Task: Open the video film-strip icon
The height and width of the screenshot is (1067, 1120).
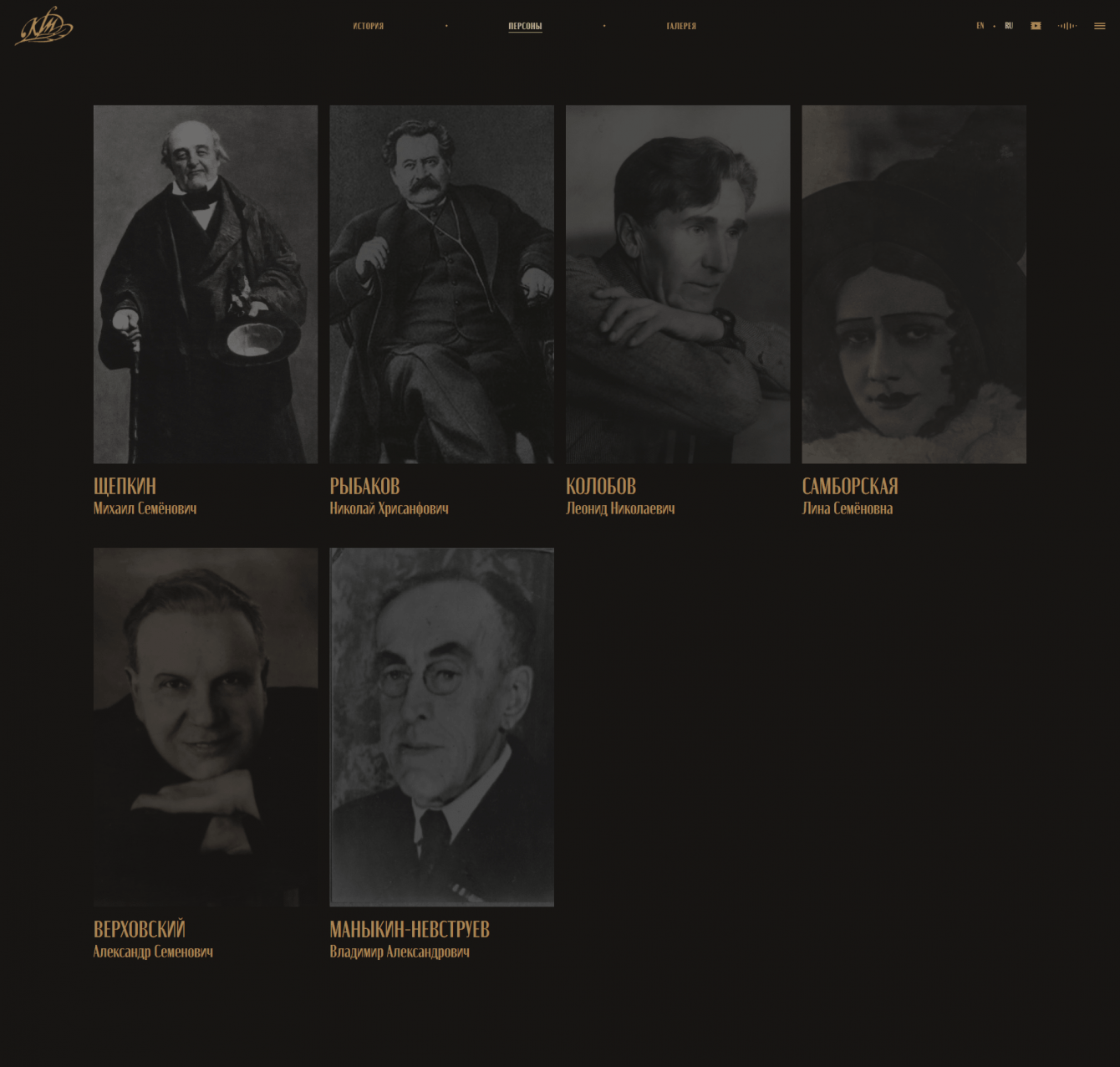Action: coord(1036,26)
